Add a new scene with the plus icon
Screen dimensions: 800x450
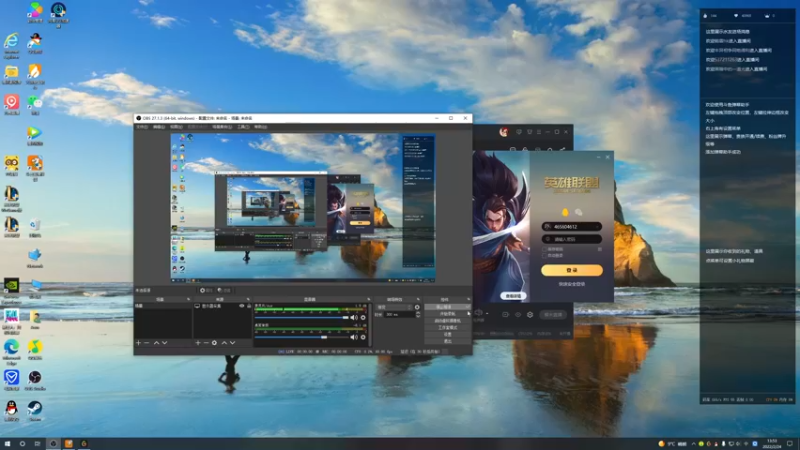(138, 343)
